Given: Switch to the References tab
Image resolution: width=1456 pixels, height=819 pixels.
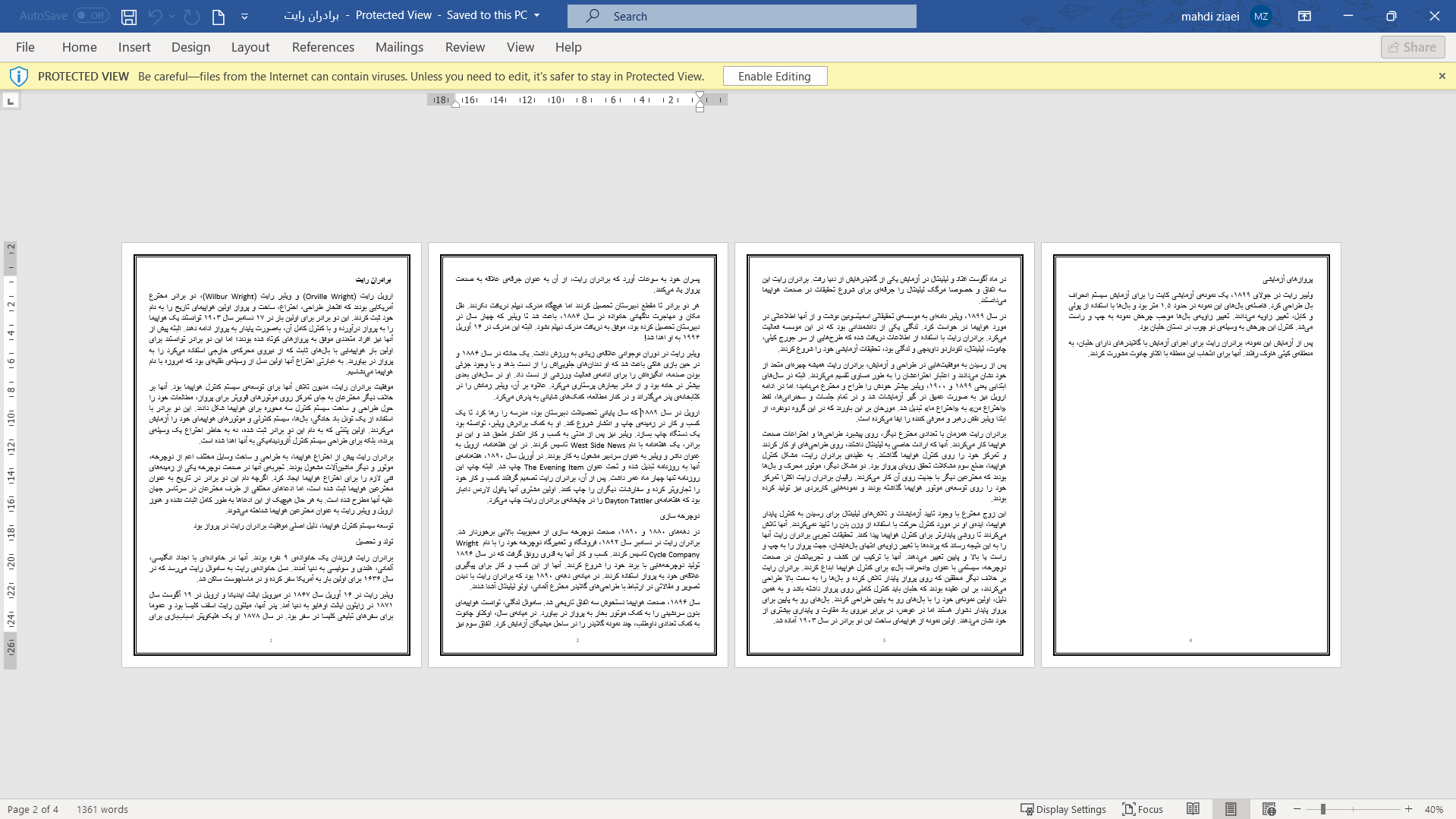Looking at the screenshot, I should [x=323, y=47].
